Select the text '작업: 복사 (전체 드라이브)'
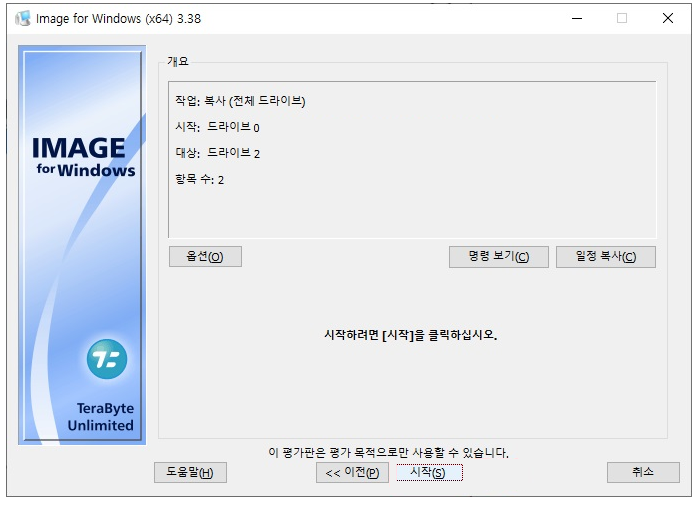Image resolution: width=697 pixels, height=505 pixels. [x=240, y=101]
